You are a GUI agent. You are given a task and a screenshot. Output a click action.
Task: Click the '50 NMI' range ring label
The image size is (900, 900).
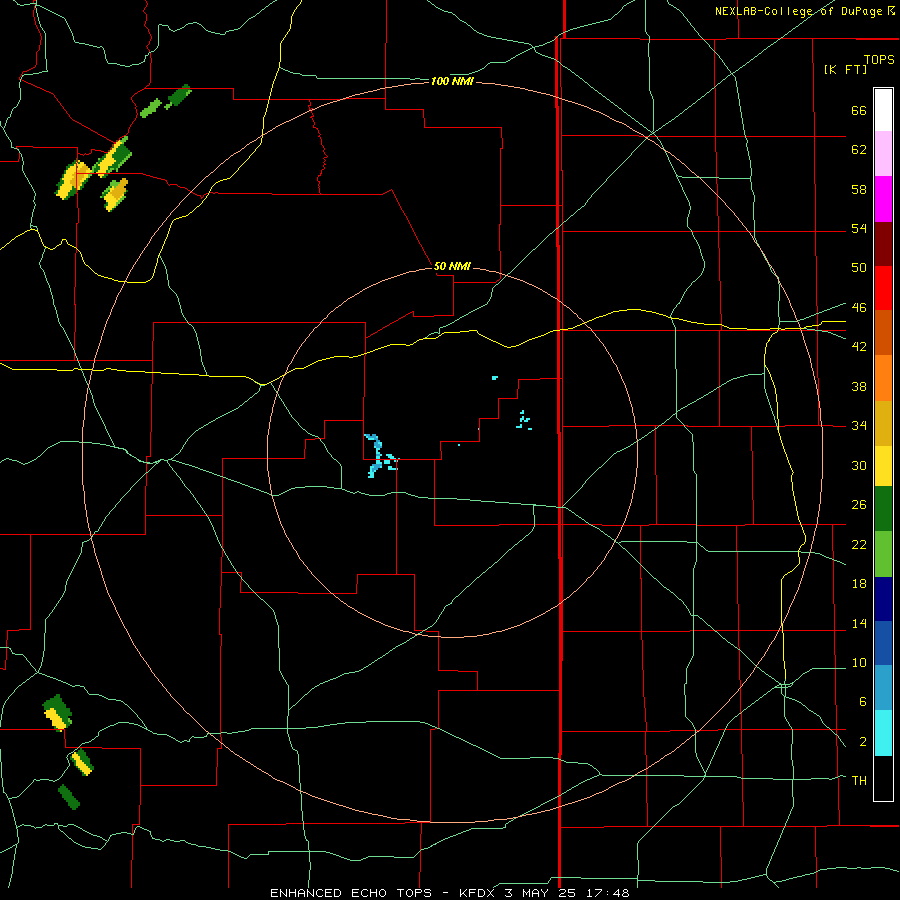click(452, 266)
